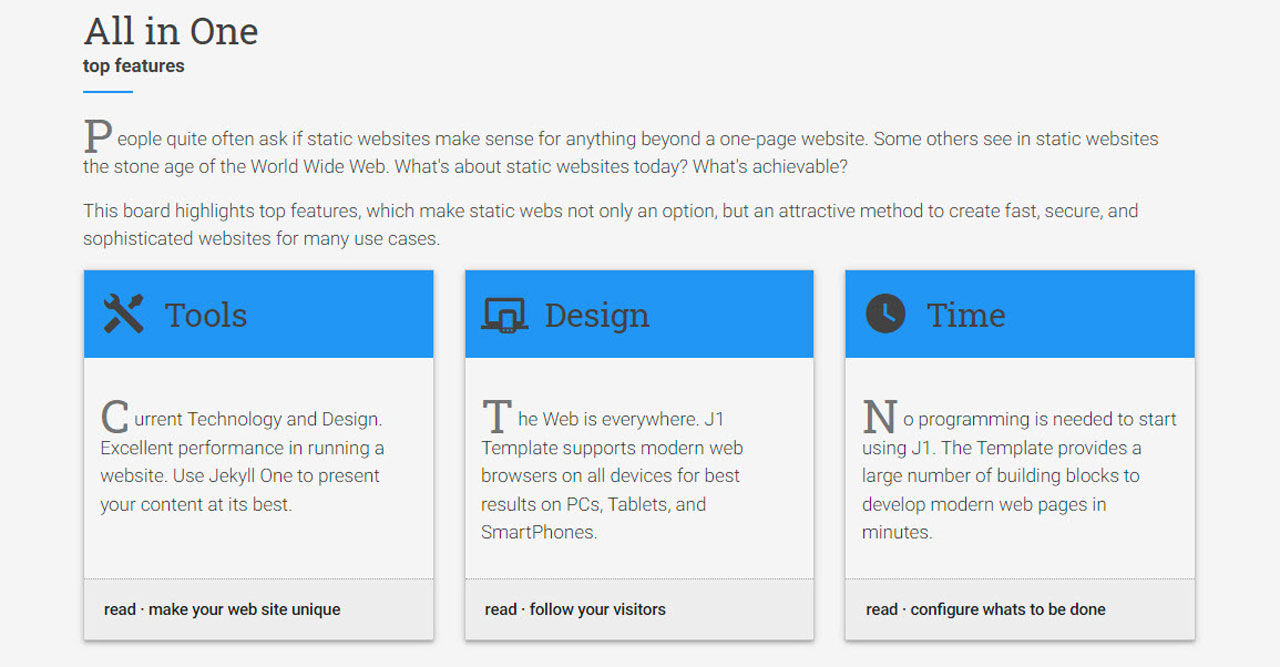Click the "All in One" heading
This screenshot has width=1280, height=667.
(x=171, y=31)
